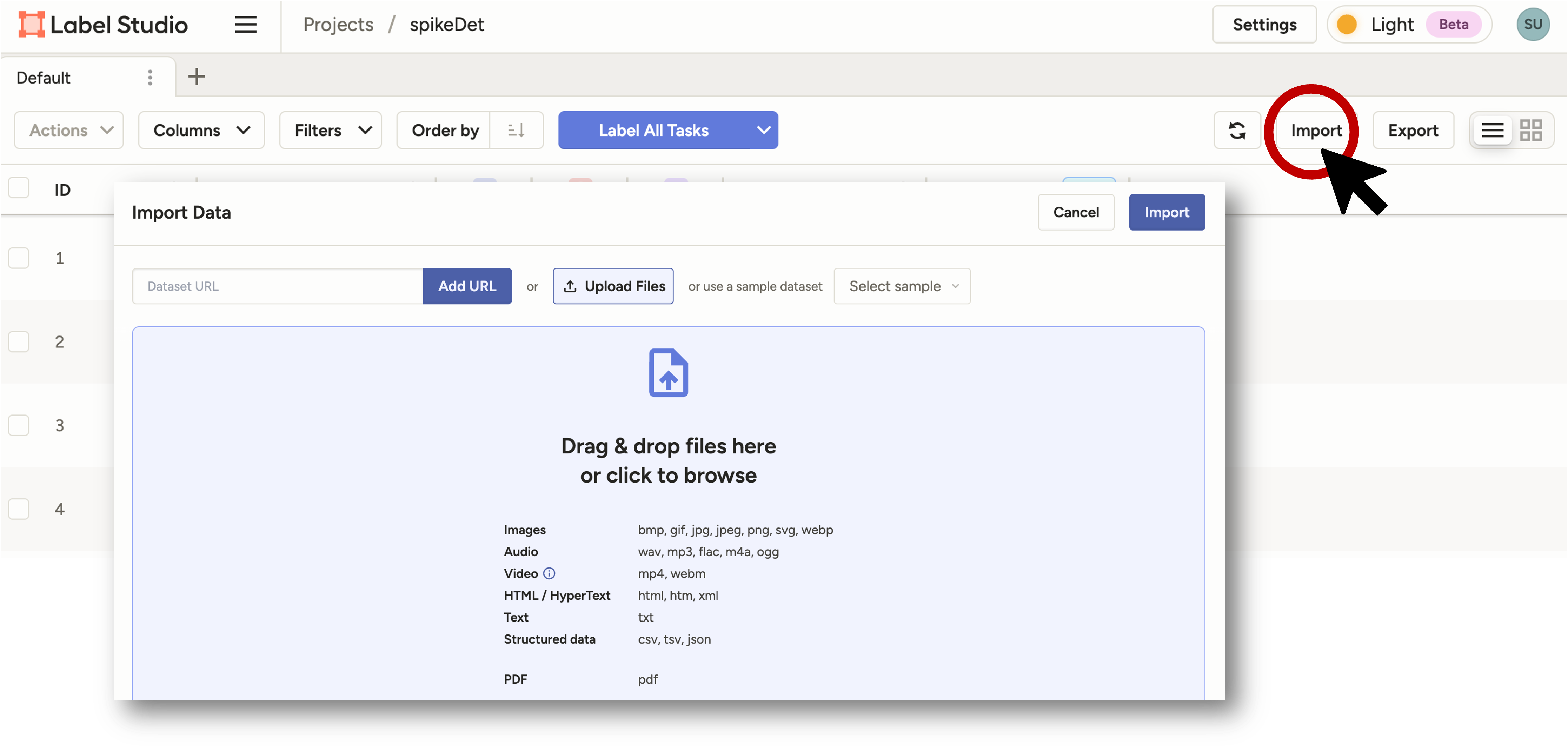Switch to grid view
Viewport: 1568px width, 751px height.
tap(1530, 130)
